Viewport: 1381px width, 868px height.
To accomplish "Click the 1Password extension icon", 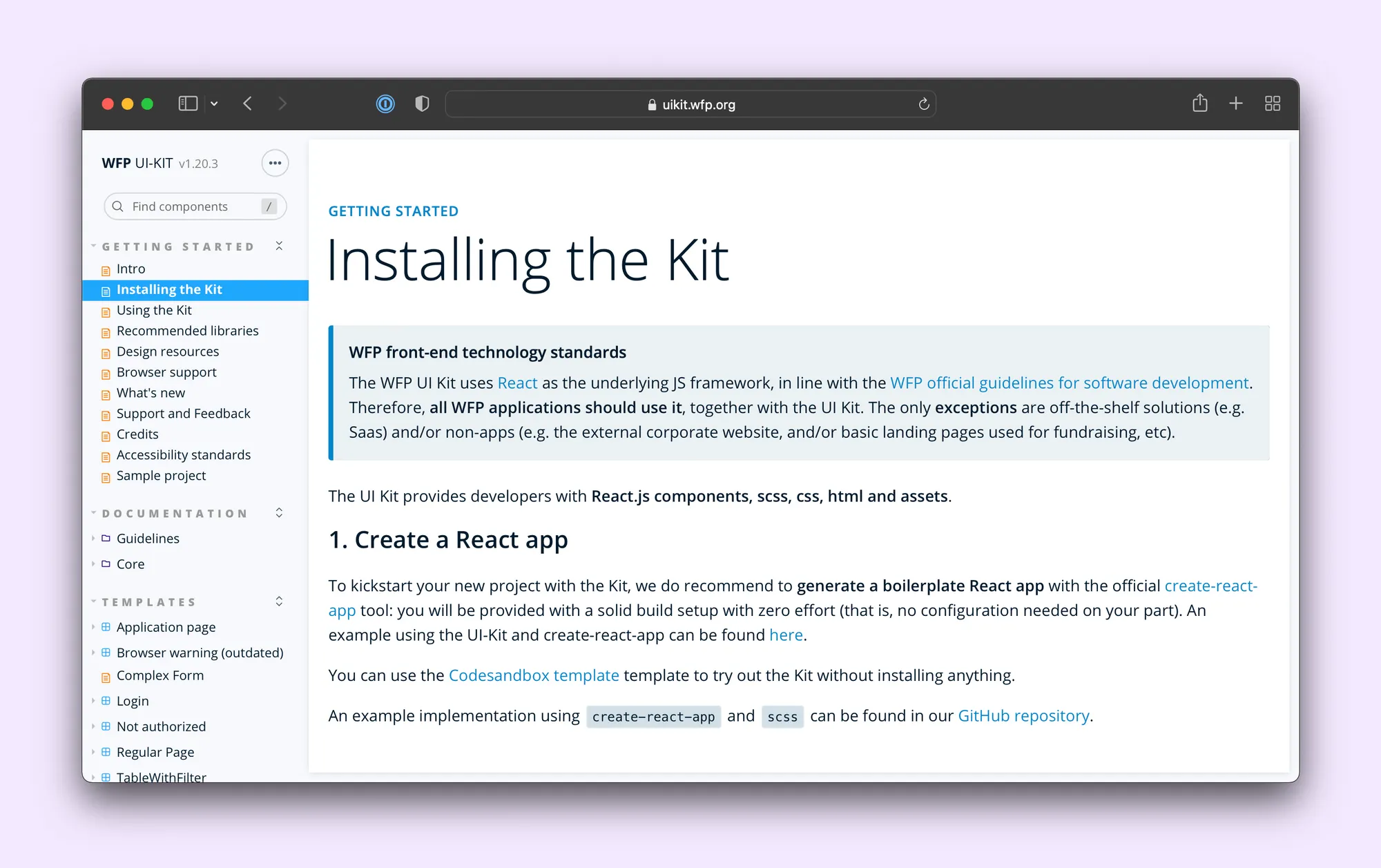I will (x=385, y=104).
